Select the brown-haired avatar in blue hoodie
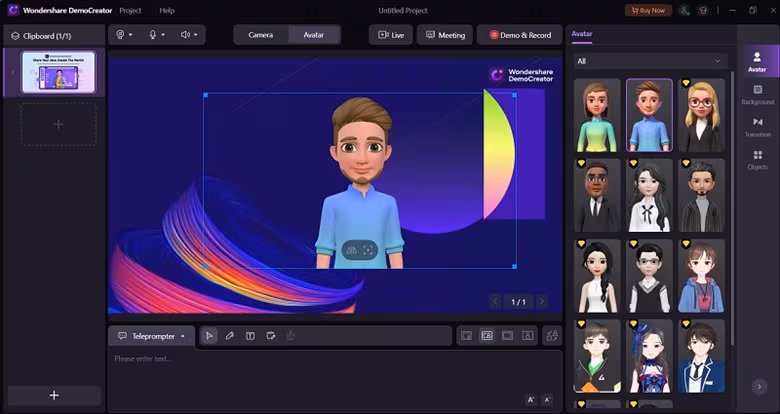 coord(701,276)
